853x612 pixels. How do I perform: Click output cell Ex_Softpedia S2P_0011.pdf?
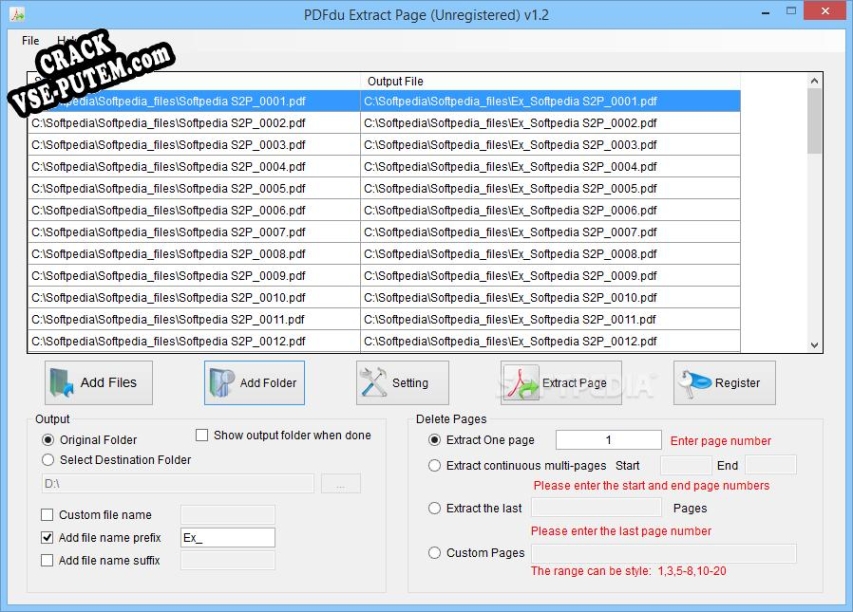[x=550, y=319]
